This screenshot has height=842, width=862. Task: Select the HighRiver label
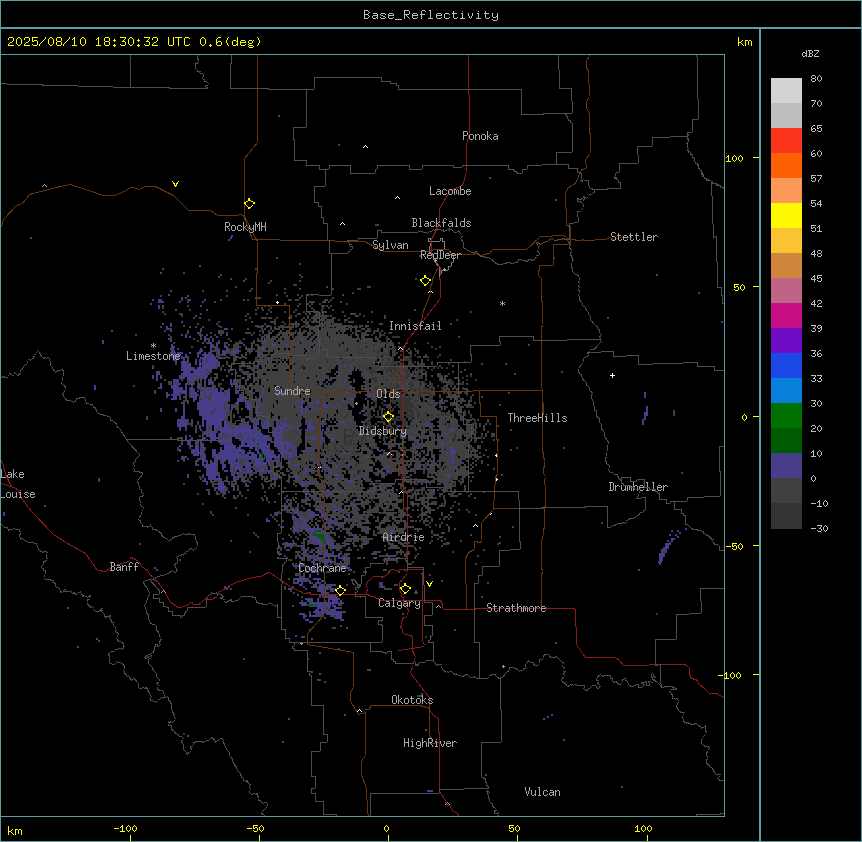click(430, 743)
